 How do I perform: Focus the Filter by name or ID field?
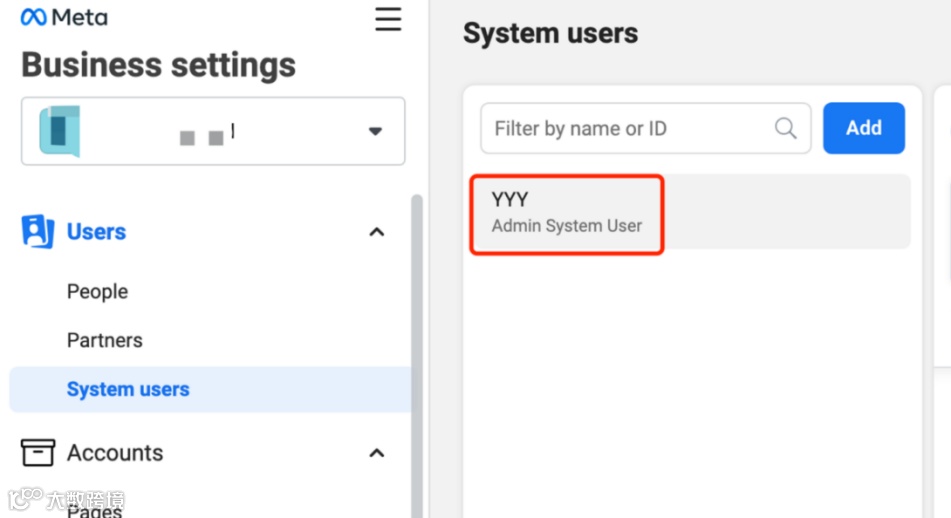click(x=645, y=128)
